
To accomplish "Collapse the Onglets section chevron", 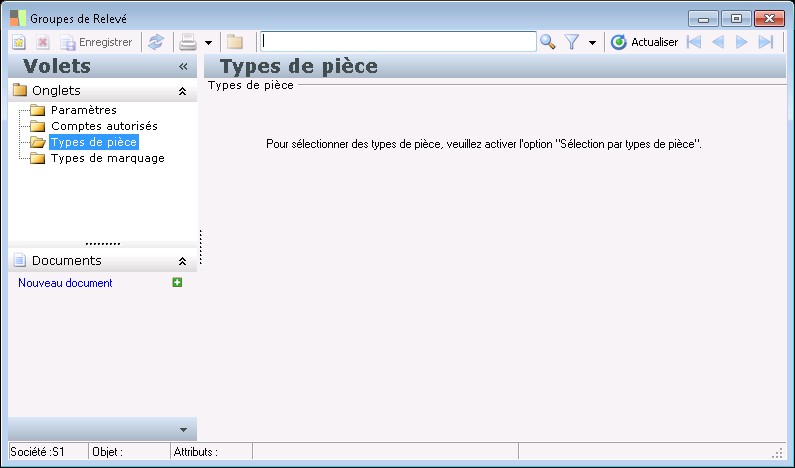I will point(183,91).
